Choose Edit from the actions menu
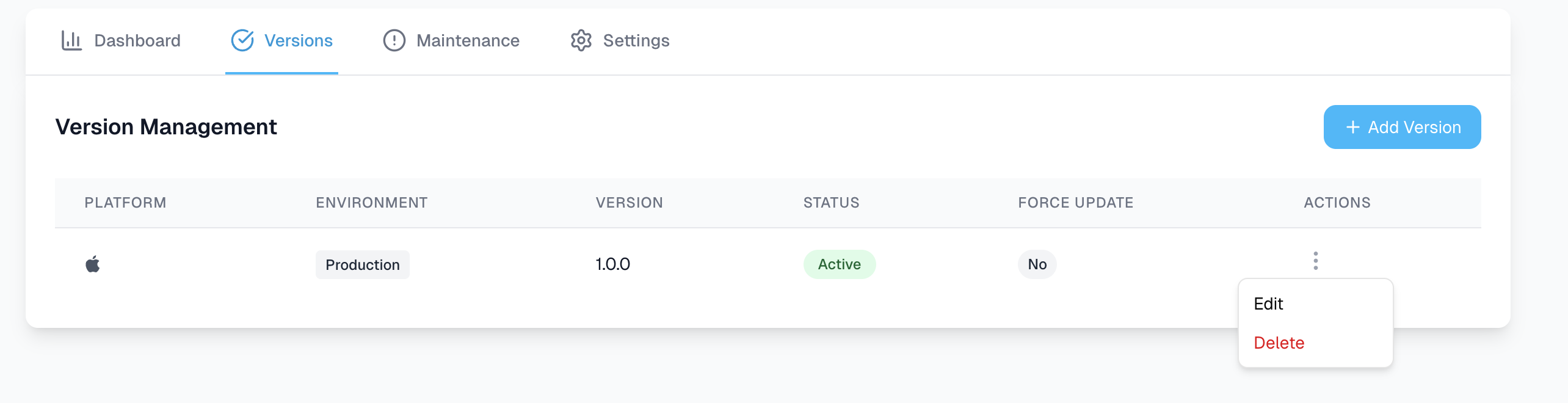Image resolution: width=1568 pixels, height=403 pixels. pyautogui.click(x=1268, y=304)
